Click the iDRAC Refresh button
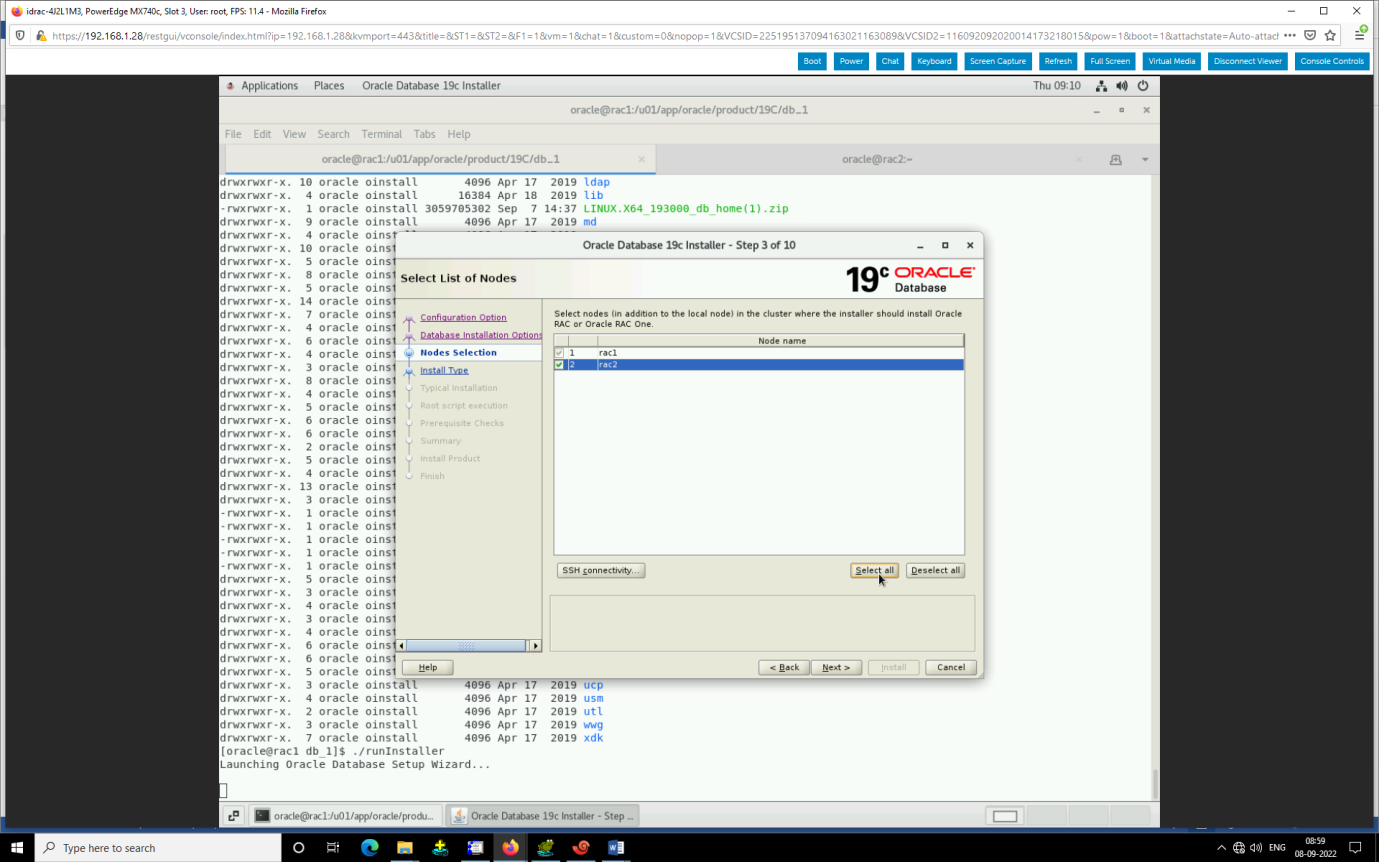The image size is (1379, 862). coord(1058,61)
